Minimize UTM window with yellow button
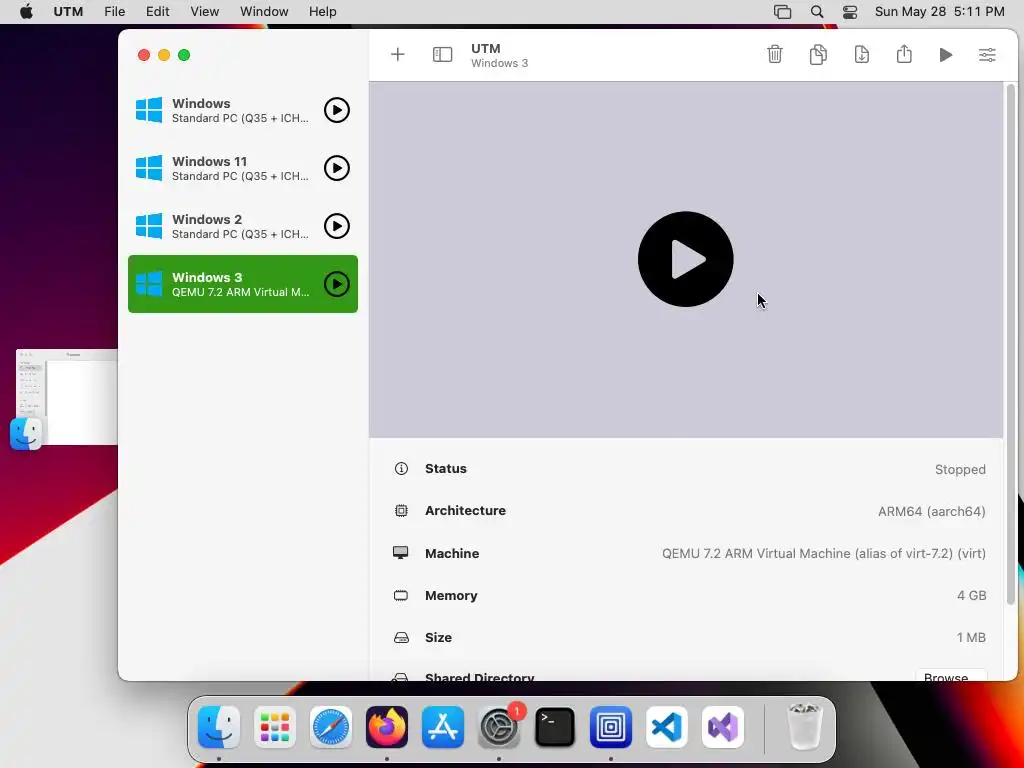 [164, 55]
